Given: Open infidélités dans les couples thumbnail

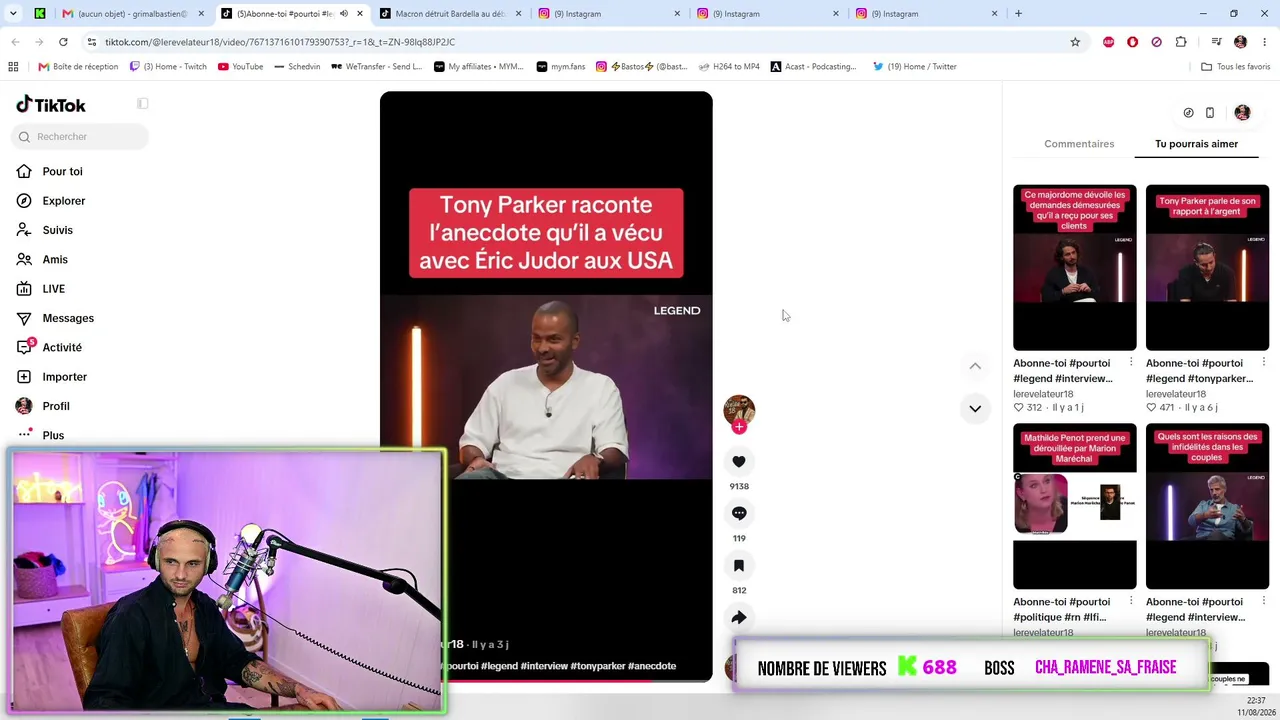Looking at the screenshot, I should [x=1207, y=506].
